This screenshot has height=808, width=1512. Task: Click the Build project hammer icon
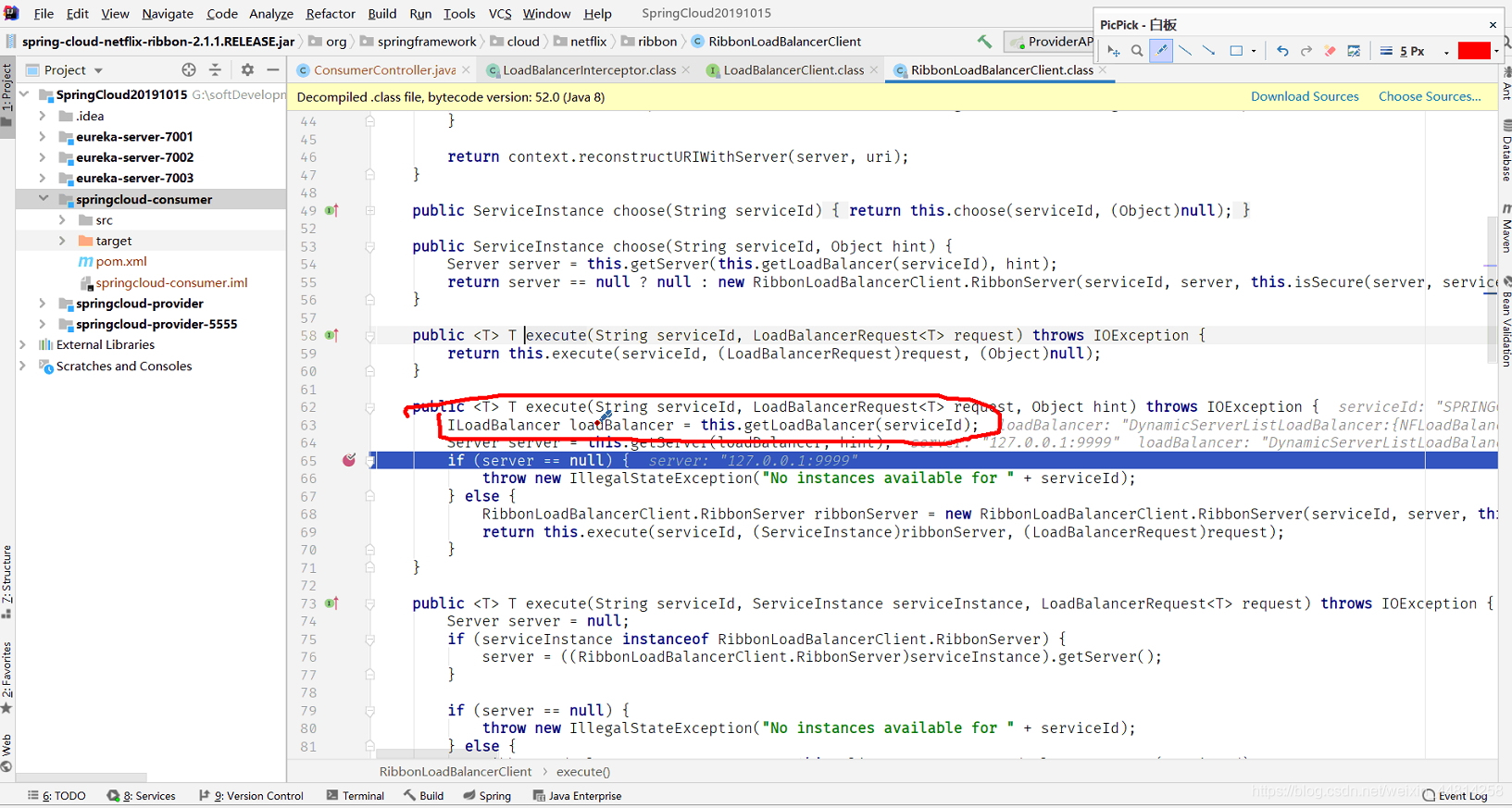984,42
